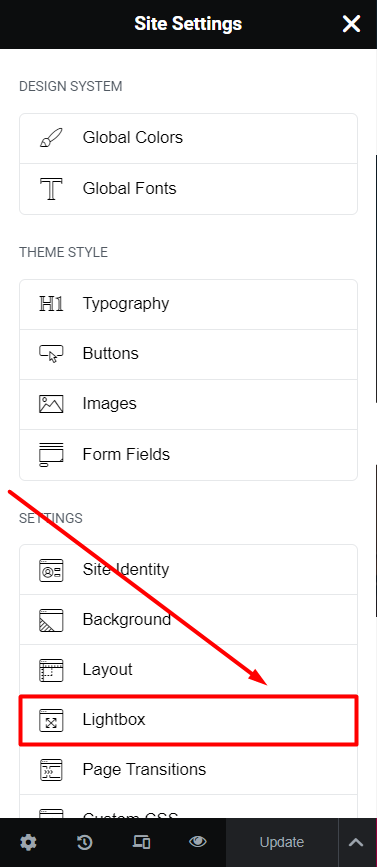This screenshot has height=867, width=377.
Task: Open the gear settings in bottom bar
Action: (28, 843)
